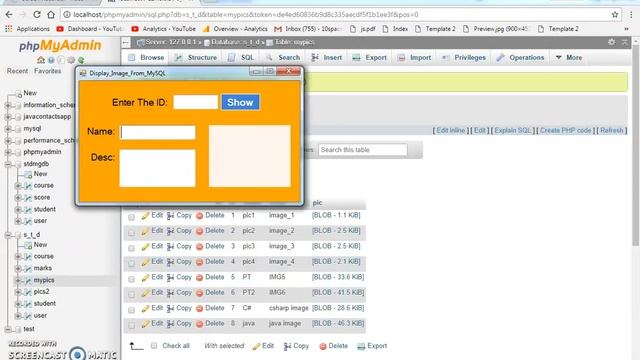Switch to the Browse tab
This screenshot has width=640, height=360.
[x=146, y=58]
